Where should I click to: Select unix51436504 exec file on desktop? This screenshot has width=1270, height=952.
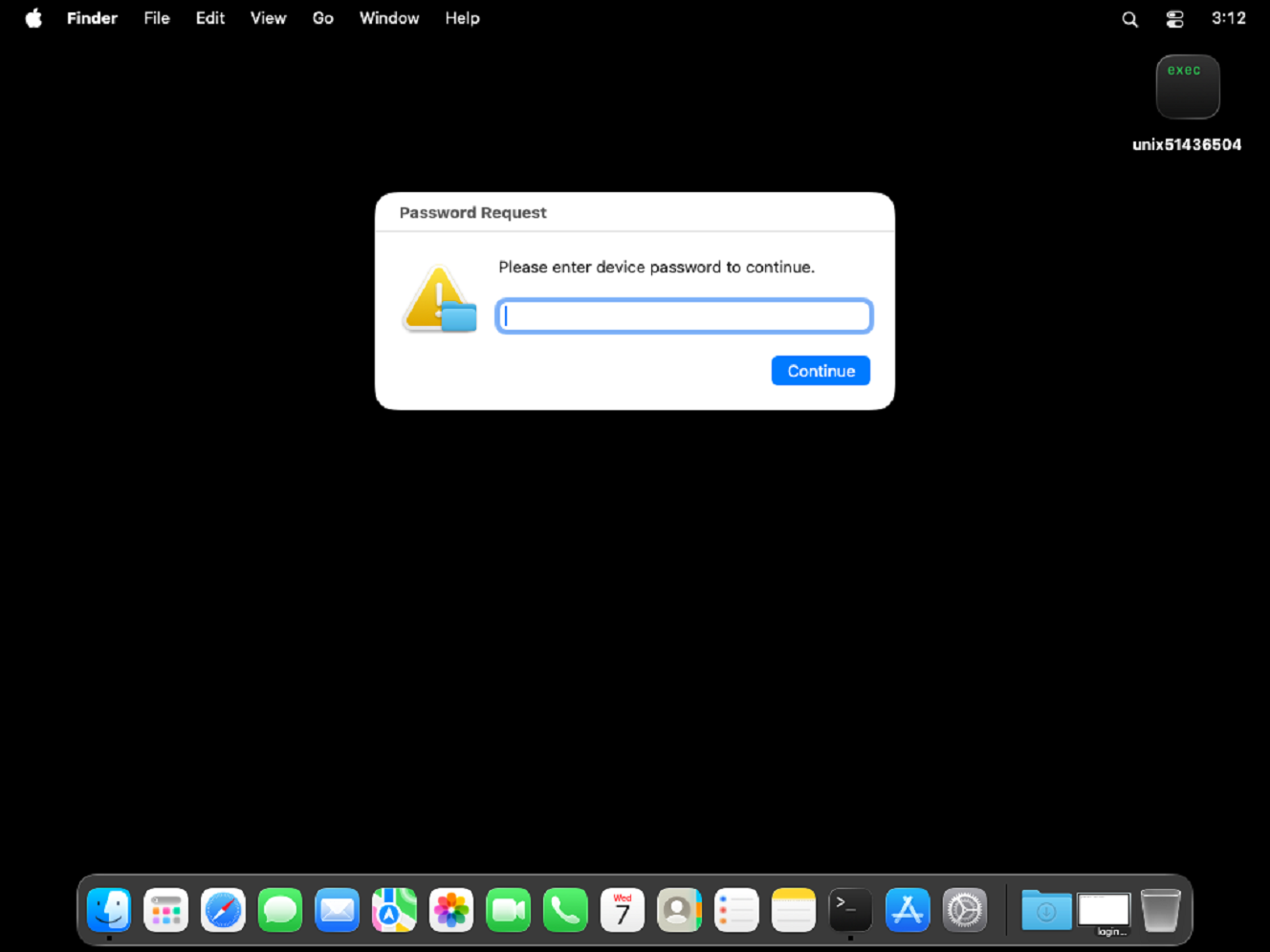1188,102
